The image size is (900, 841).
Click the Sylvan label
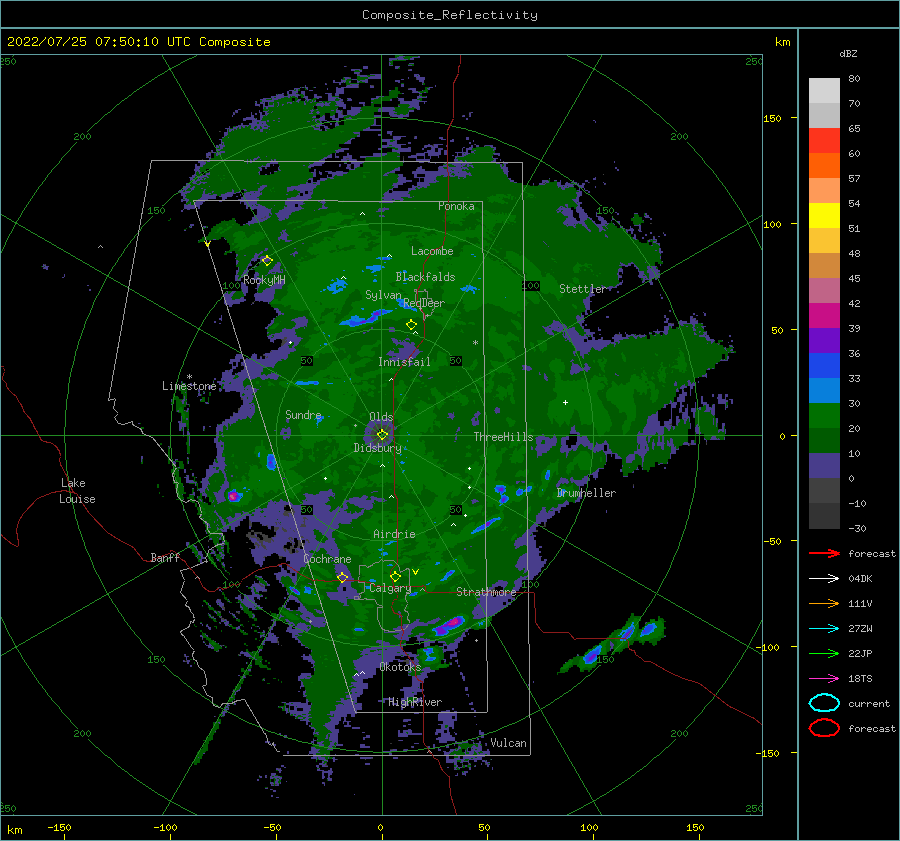(383, 295)
